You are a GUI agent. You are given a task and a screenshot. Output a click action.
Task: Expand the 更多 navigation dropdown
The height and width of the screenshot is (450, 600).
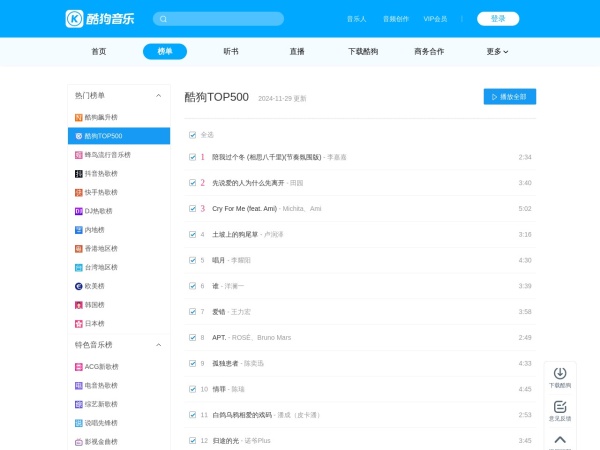[x=497, y=52]
